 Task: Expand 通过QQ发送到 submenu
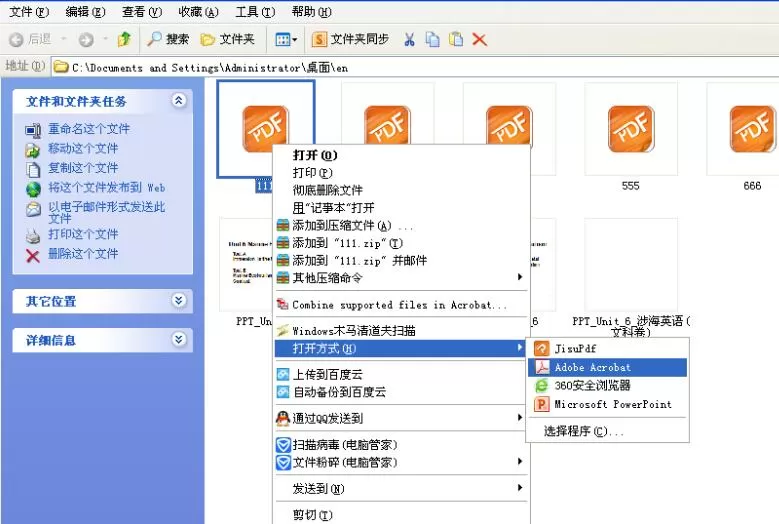(x=401, y=418)
